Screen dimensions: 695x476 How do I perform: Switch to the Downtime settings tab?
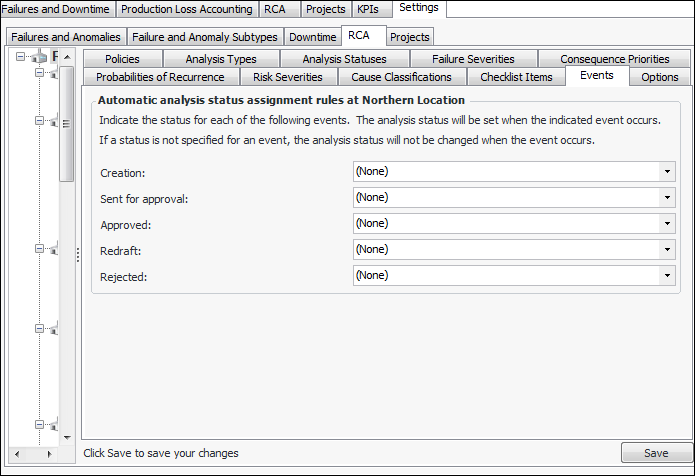[x=312, y=37]
